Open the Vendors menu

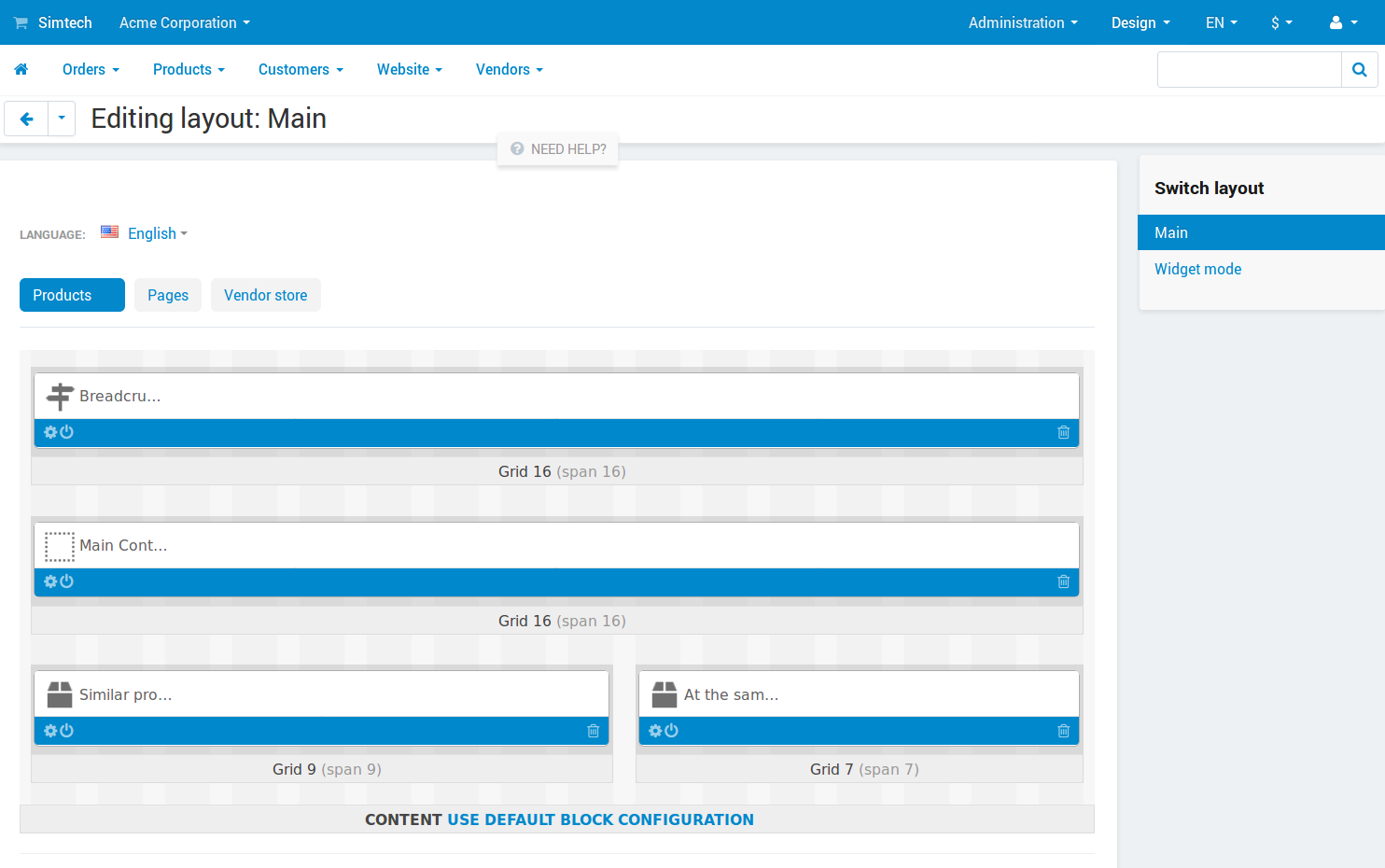coord(510,69)
